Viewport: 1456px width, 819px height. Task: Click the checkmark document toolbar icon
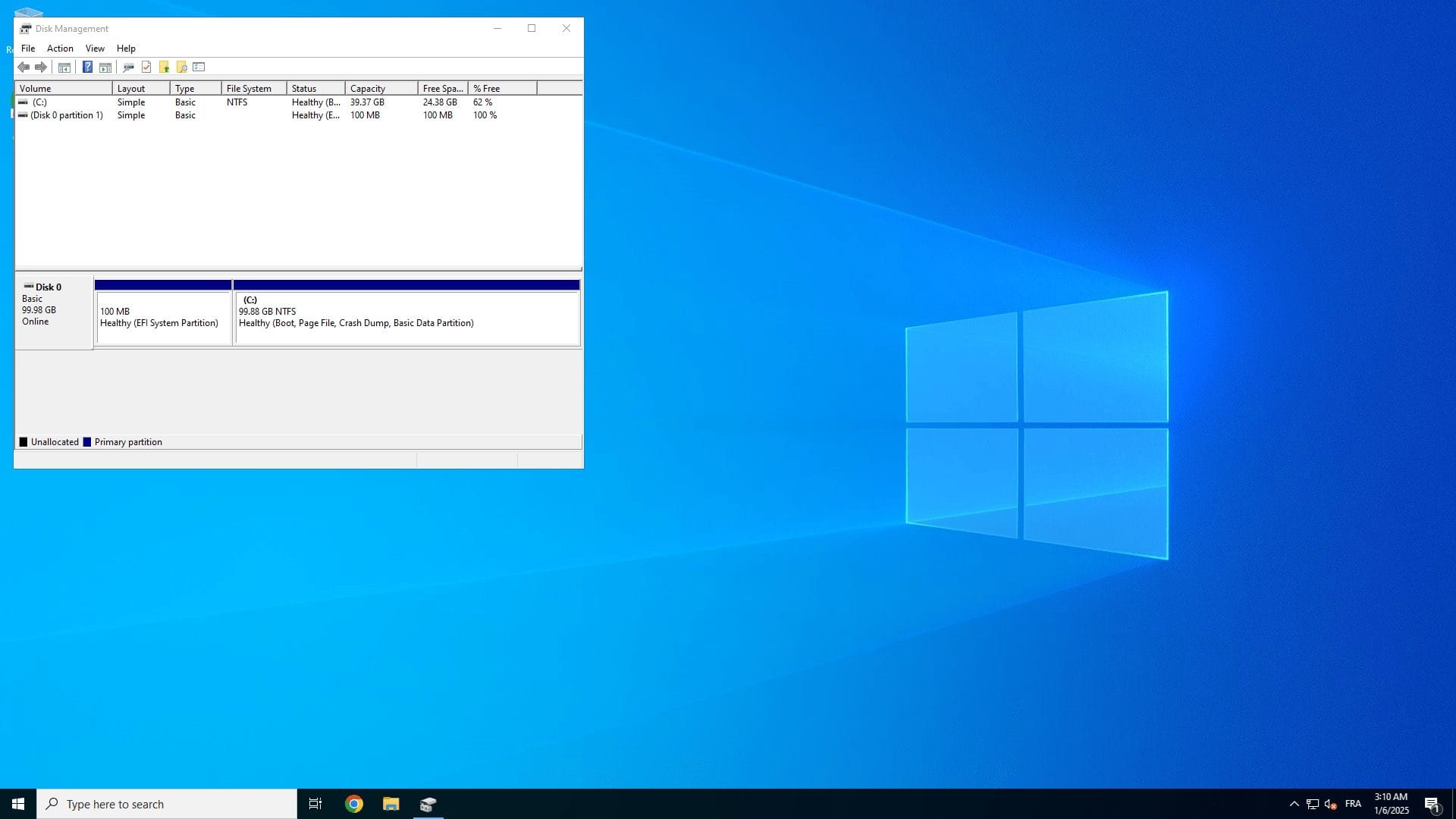point(146,67)
